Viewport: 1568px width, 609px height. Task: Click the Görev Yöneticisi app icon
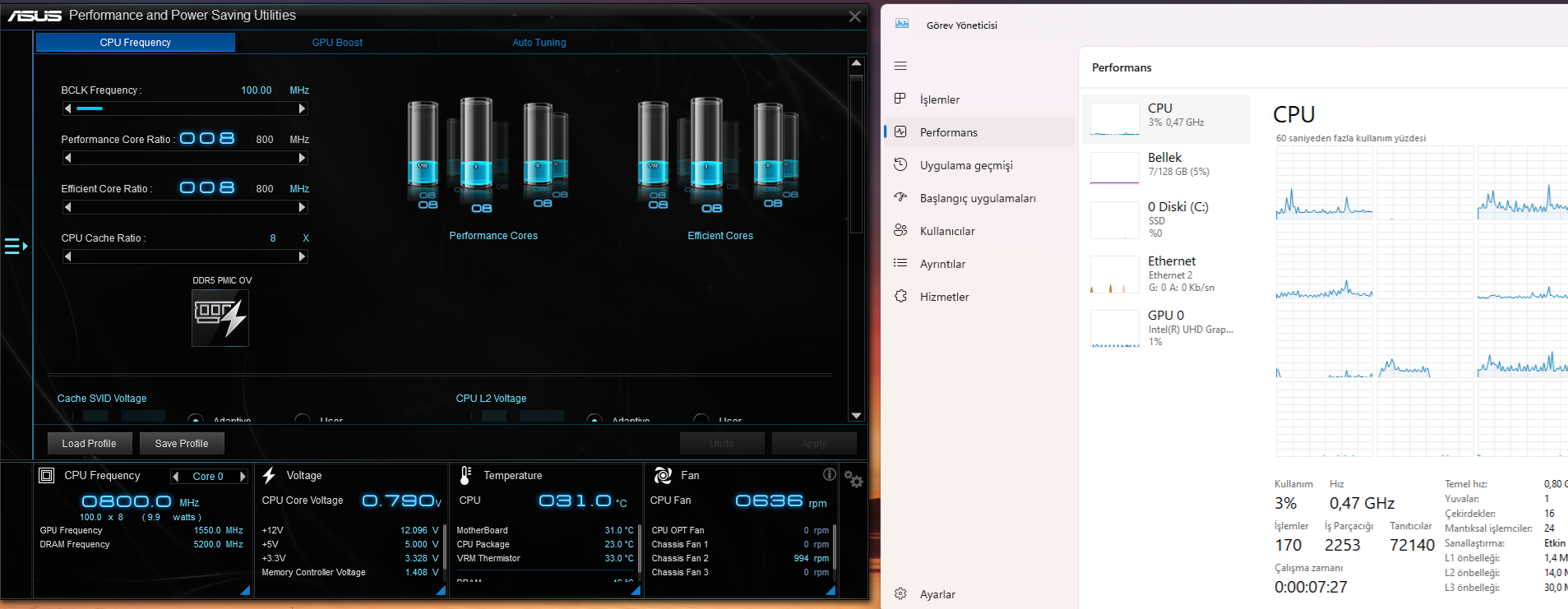click(x=902, y=25)
